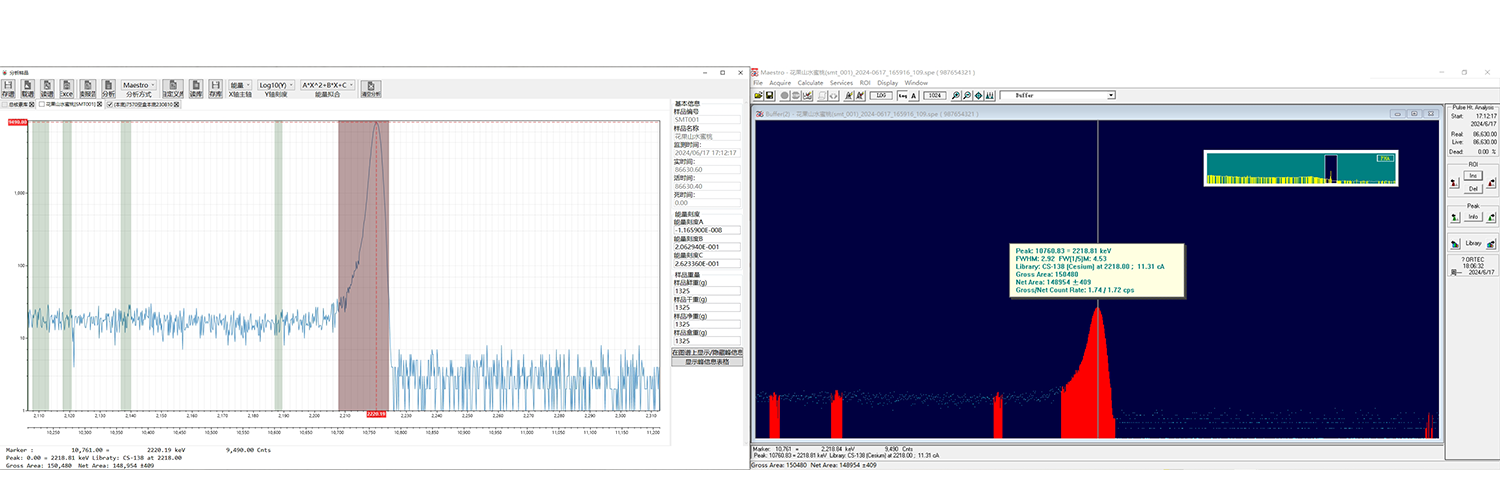Viewport: 1500px width, 500px height.
Task: Click the Clear spectrum icon in Maestro
Action: pos(807,95)
